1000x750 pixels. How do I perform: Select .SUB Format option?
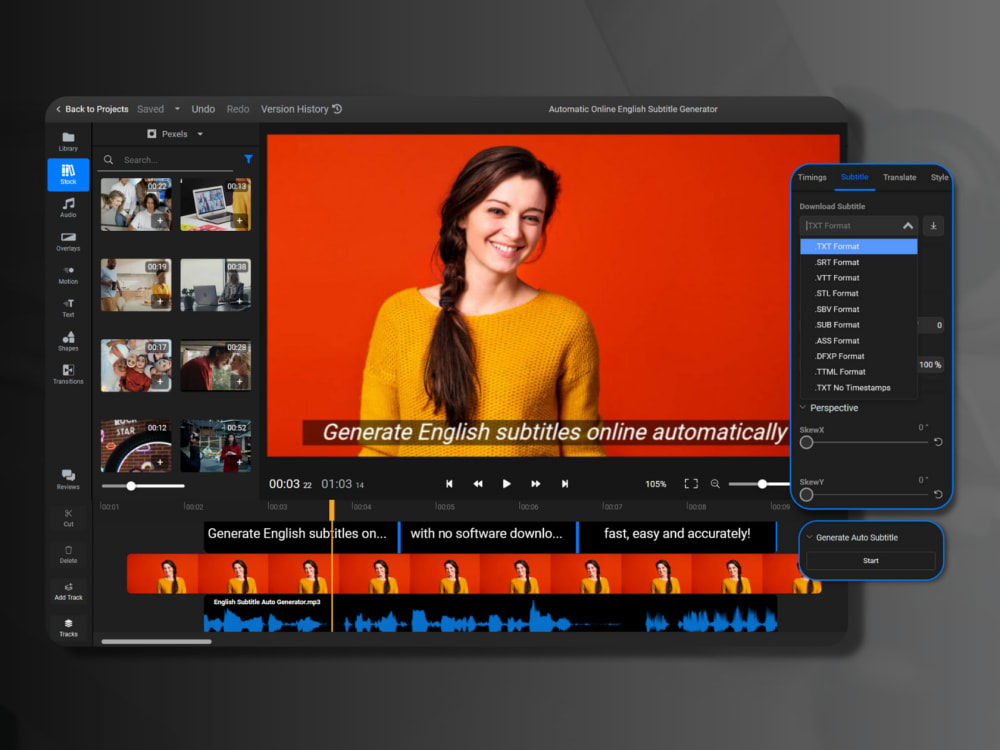pyautogui.click(x=858, y=325)
